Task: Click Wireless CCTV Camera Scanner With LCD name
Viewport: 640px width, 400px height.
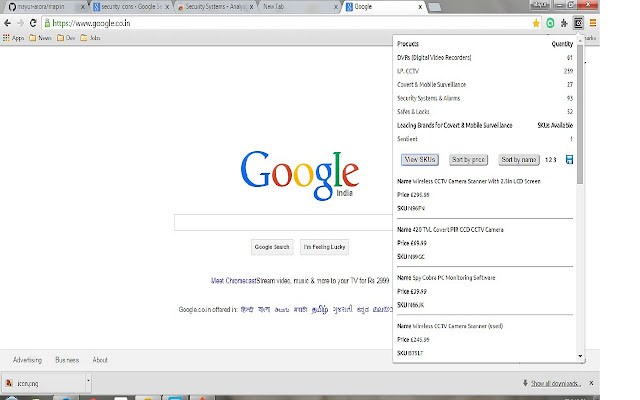Action: point(476,181)
